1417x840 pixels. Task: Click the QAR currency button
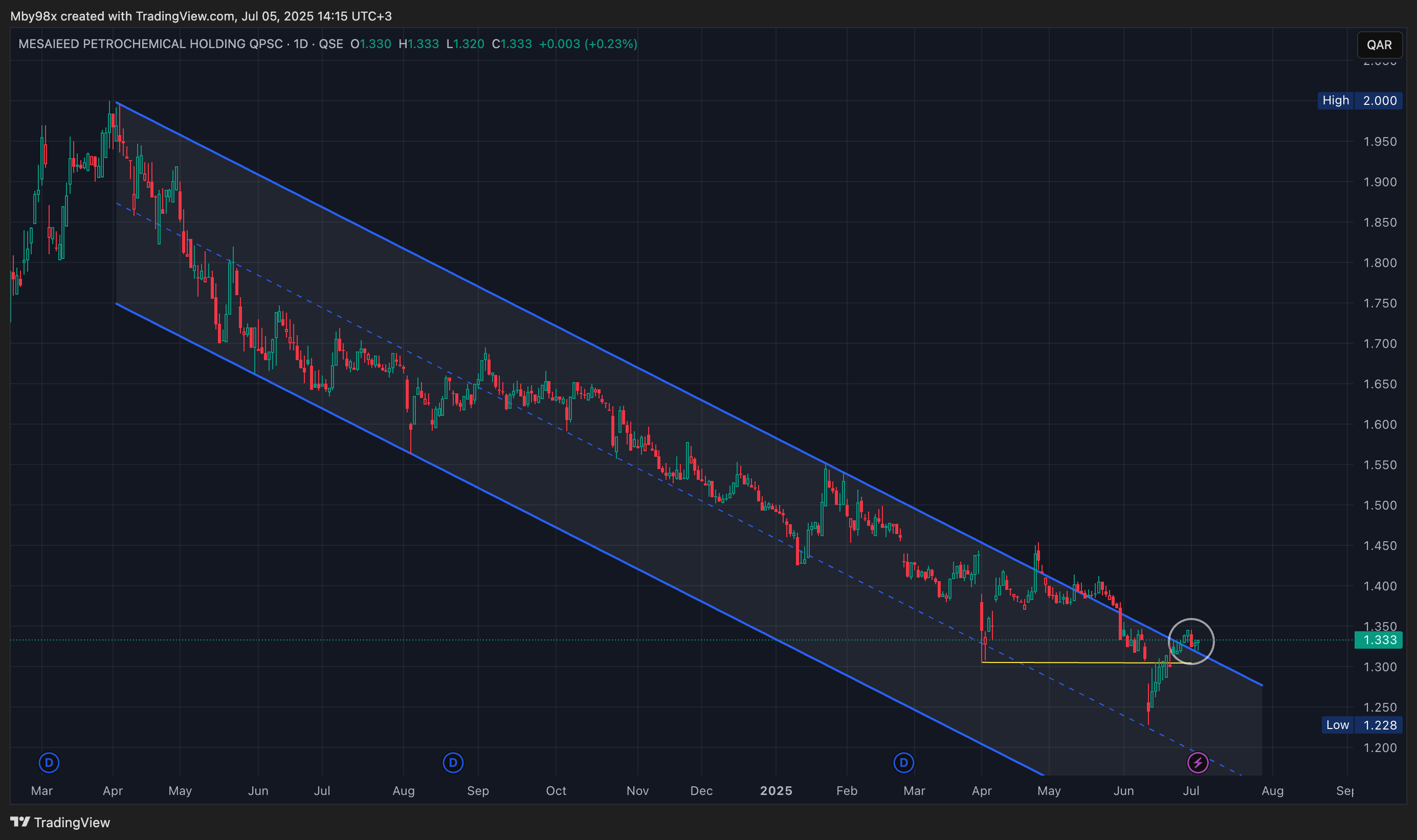[1379, 45]
